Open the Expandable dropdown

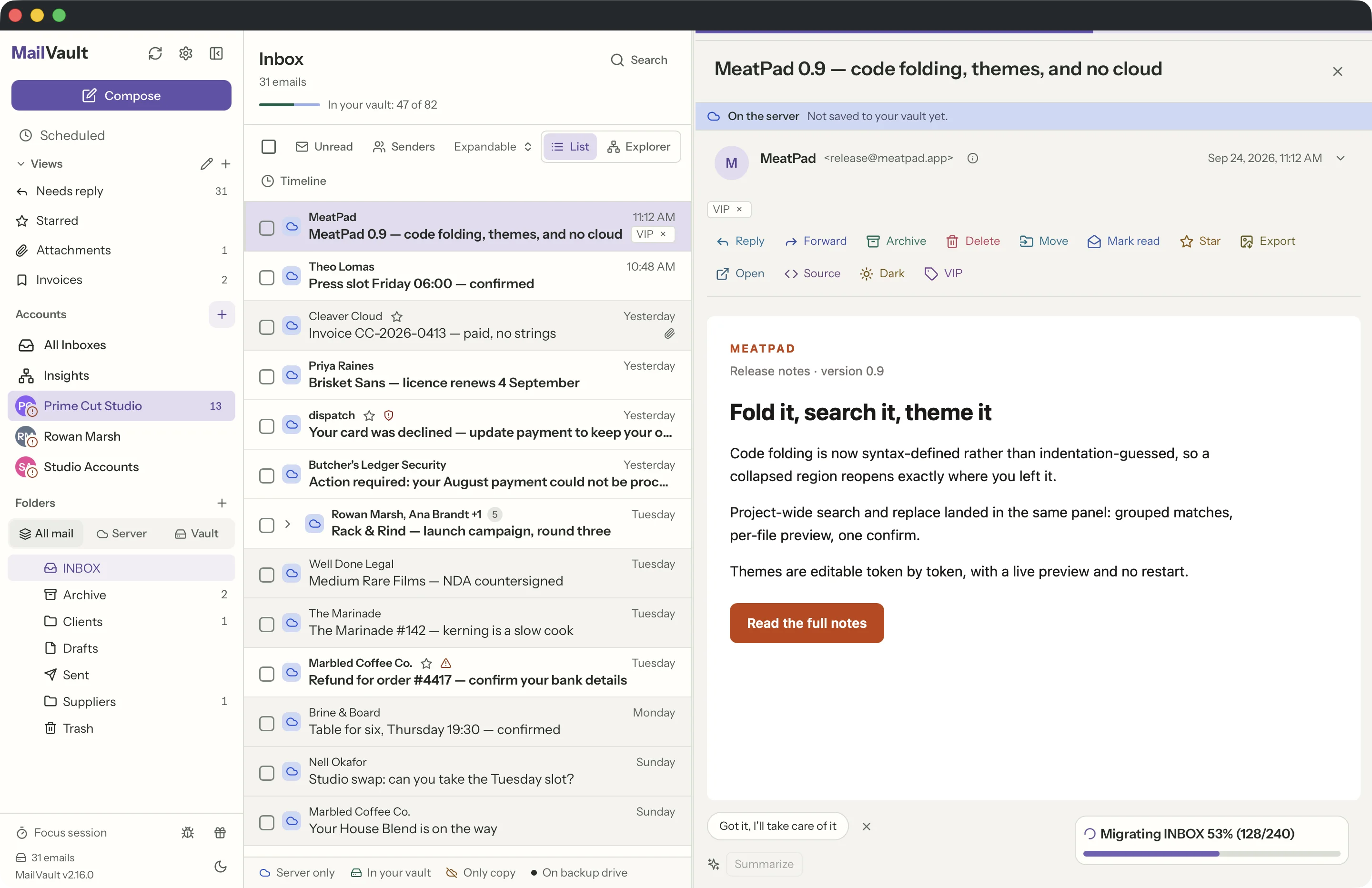(492, 146)
